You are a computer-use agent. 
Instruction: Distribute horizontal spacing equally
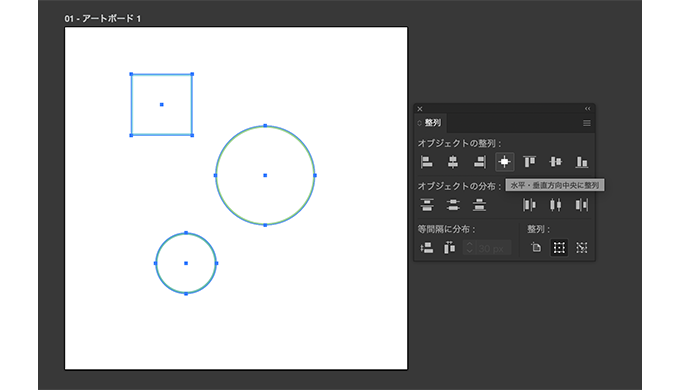(449, 248)
